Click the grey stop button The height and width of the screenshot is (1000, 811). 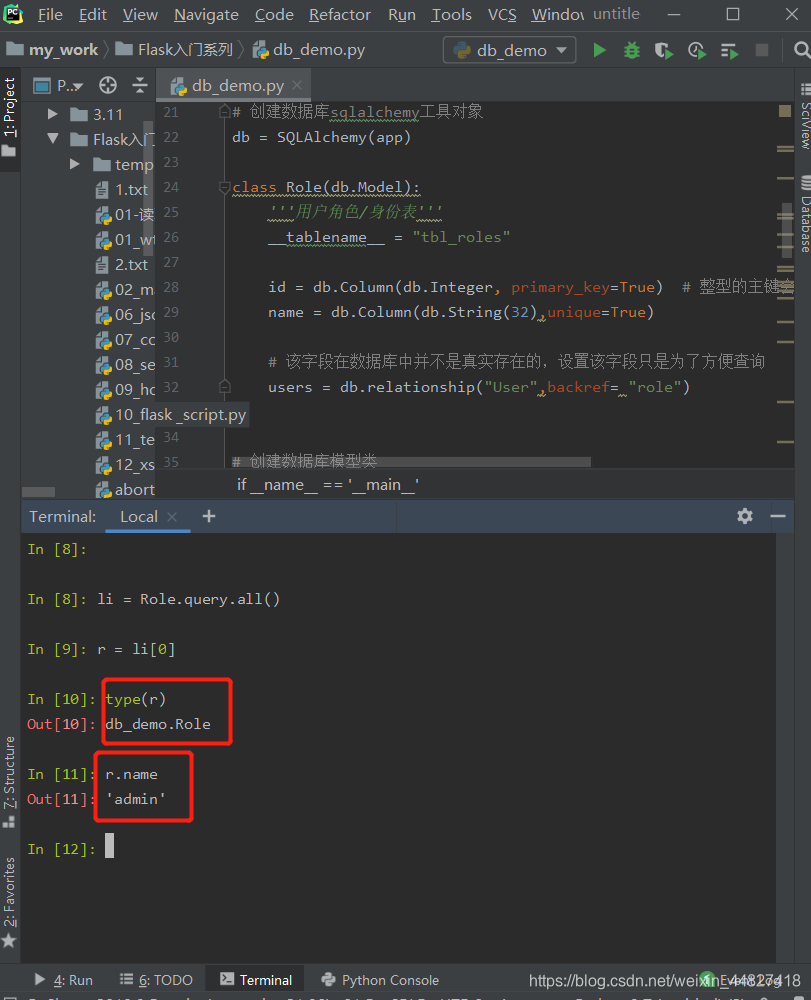(x=762, y=50)
